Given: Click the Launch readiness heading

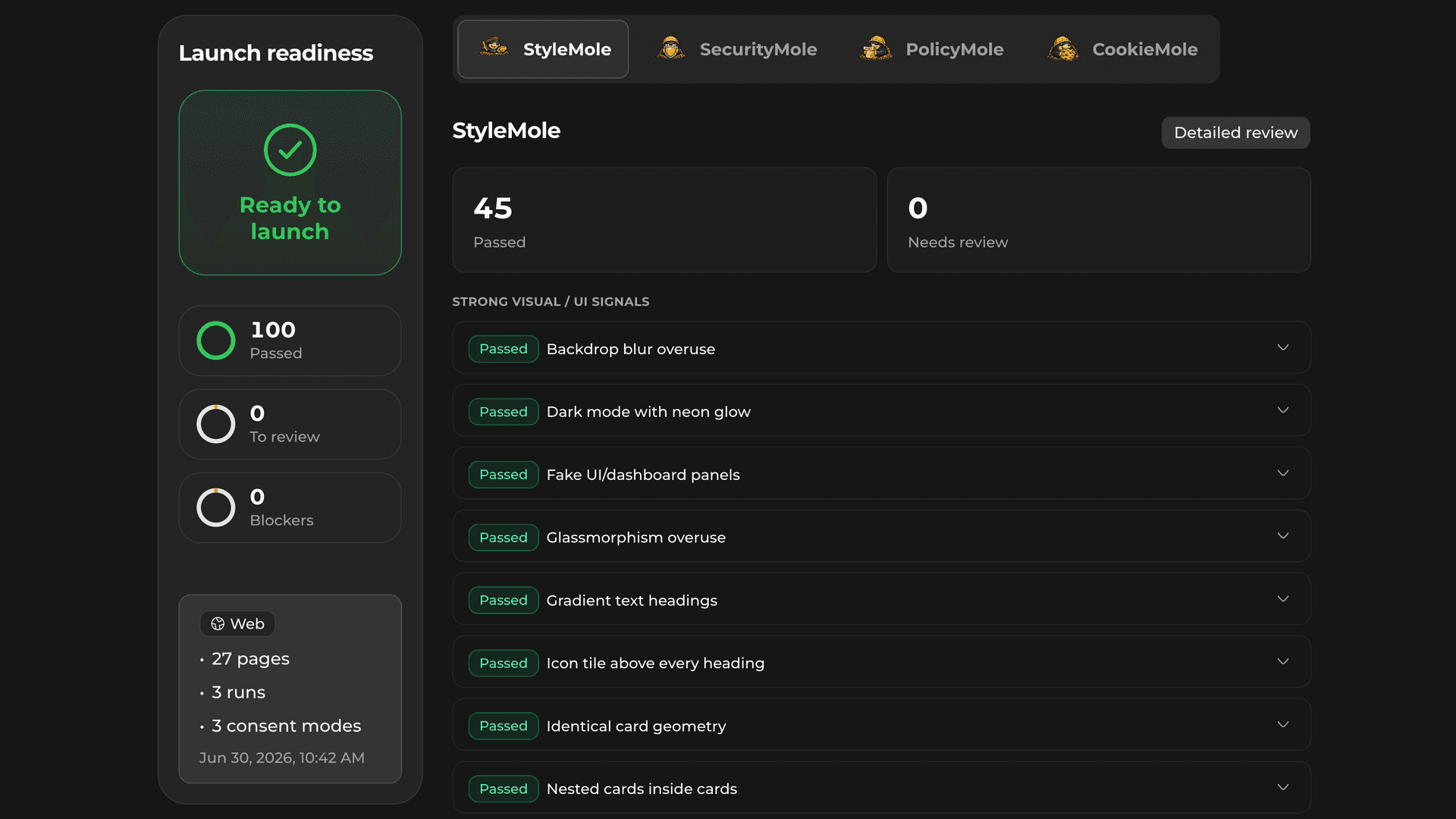Looking at the screenshot, I should (x=276, y=53).
